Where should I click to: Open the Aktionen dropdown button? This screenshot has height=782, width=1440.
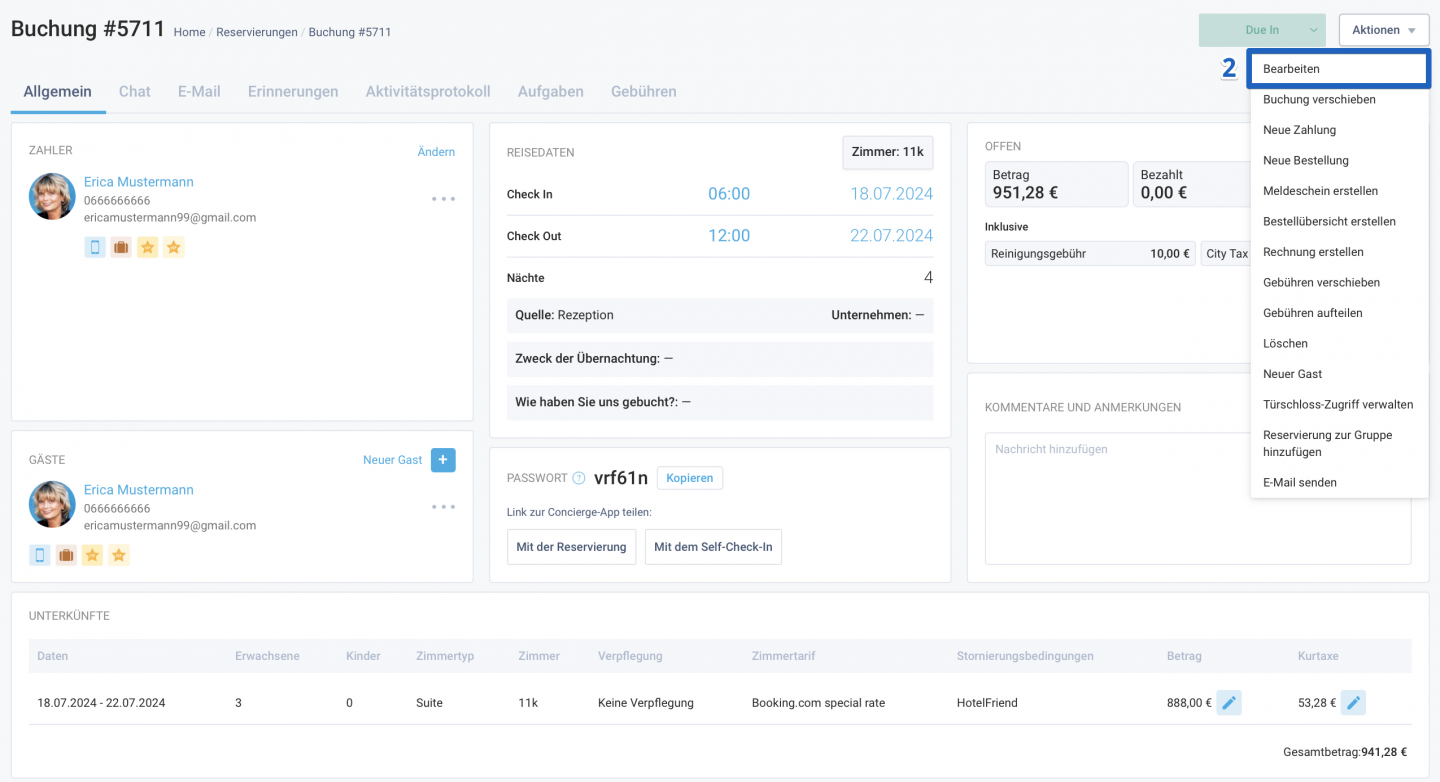[x=1384, y=30]
